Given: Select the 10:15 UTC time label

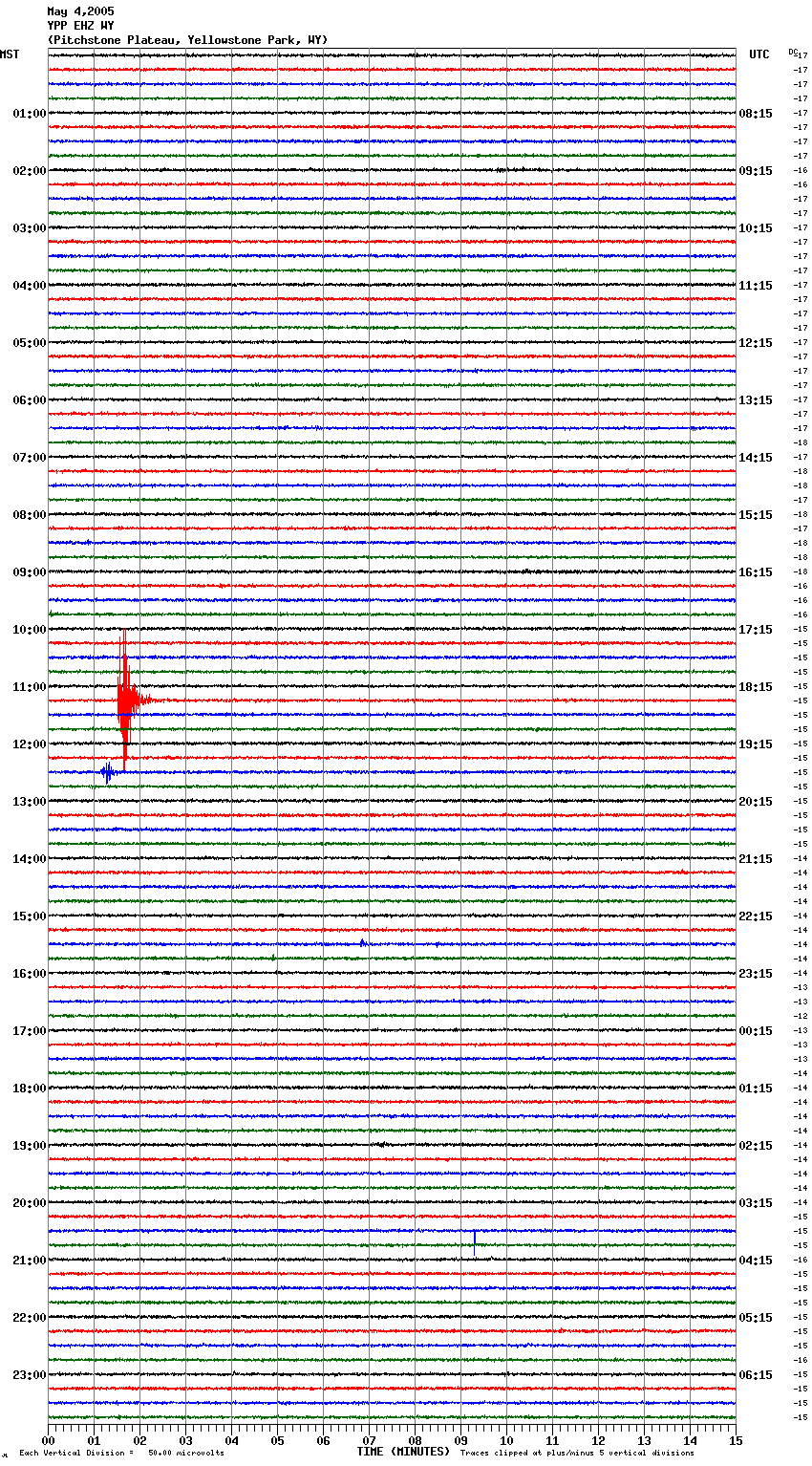Looking at the screenshot, I should pos(756,228).
